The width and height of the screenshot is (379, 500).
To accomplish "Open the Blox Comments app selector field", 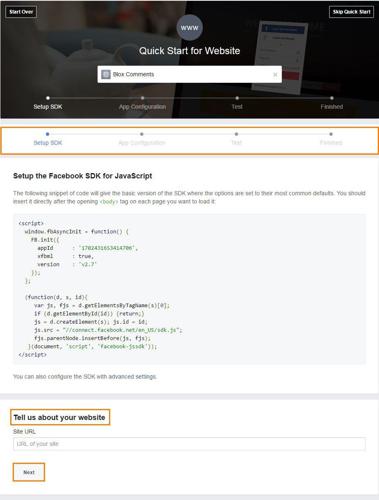I will 189,74.
